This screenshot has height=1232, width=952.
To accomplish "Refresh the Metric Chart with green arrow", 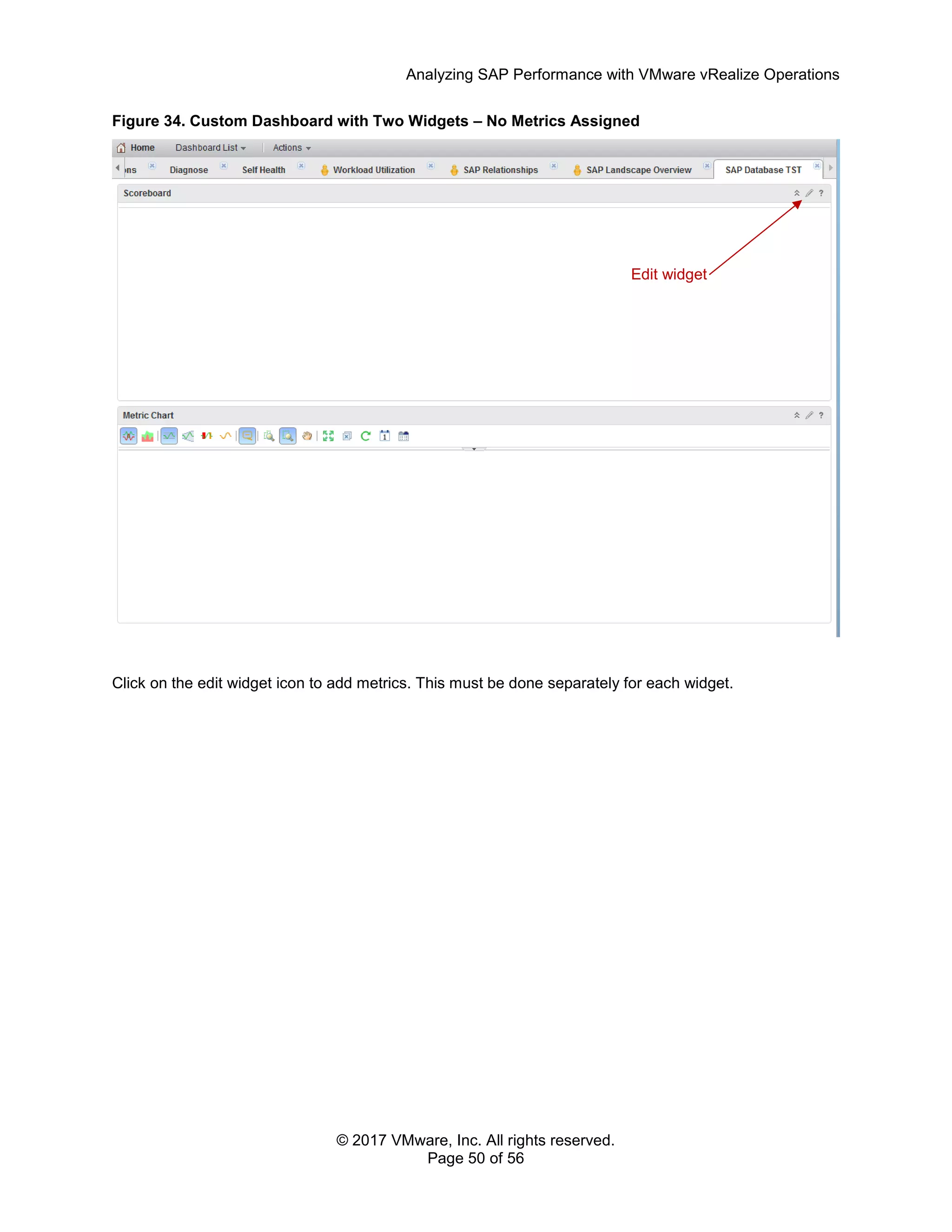I will (x=366, y=436).
